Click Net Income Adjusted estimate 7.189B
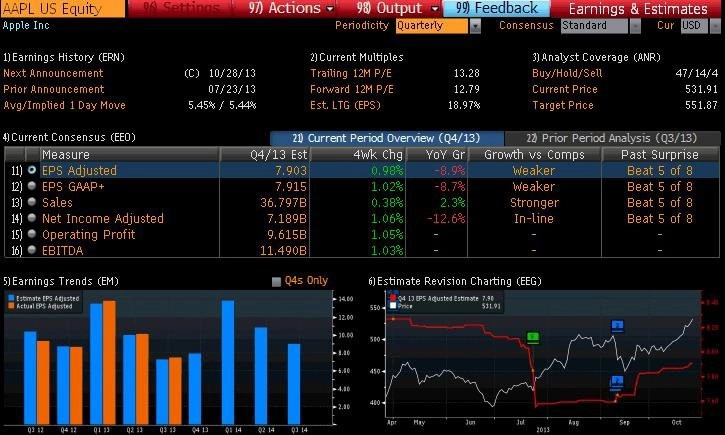Screen dimensions: 725x435 (x=287, y=219)
